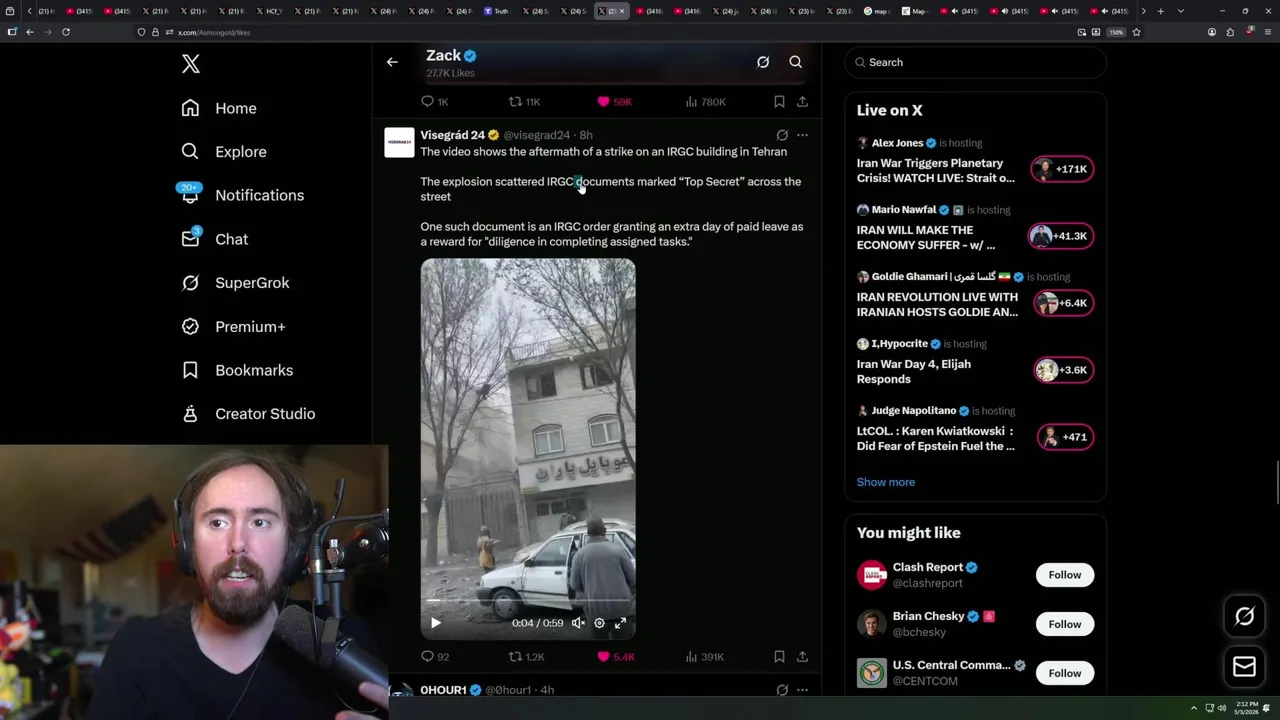This screenshot has height=720, width=1280.
Task: Open list all tabs dropdown
Action: point(1180,11)
